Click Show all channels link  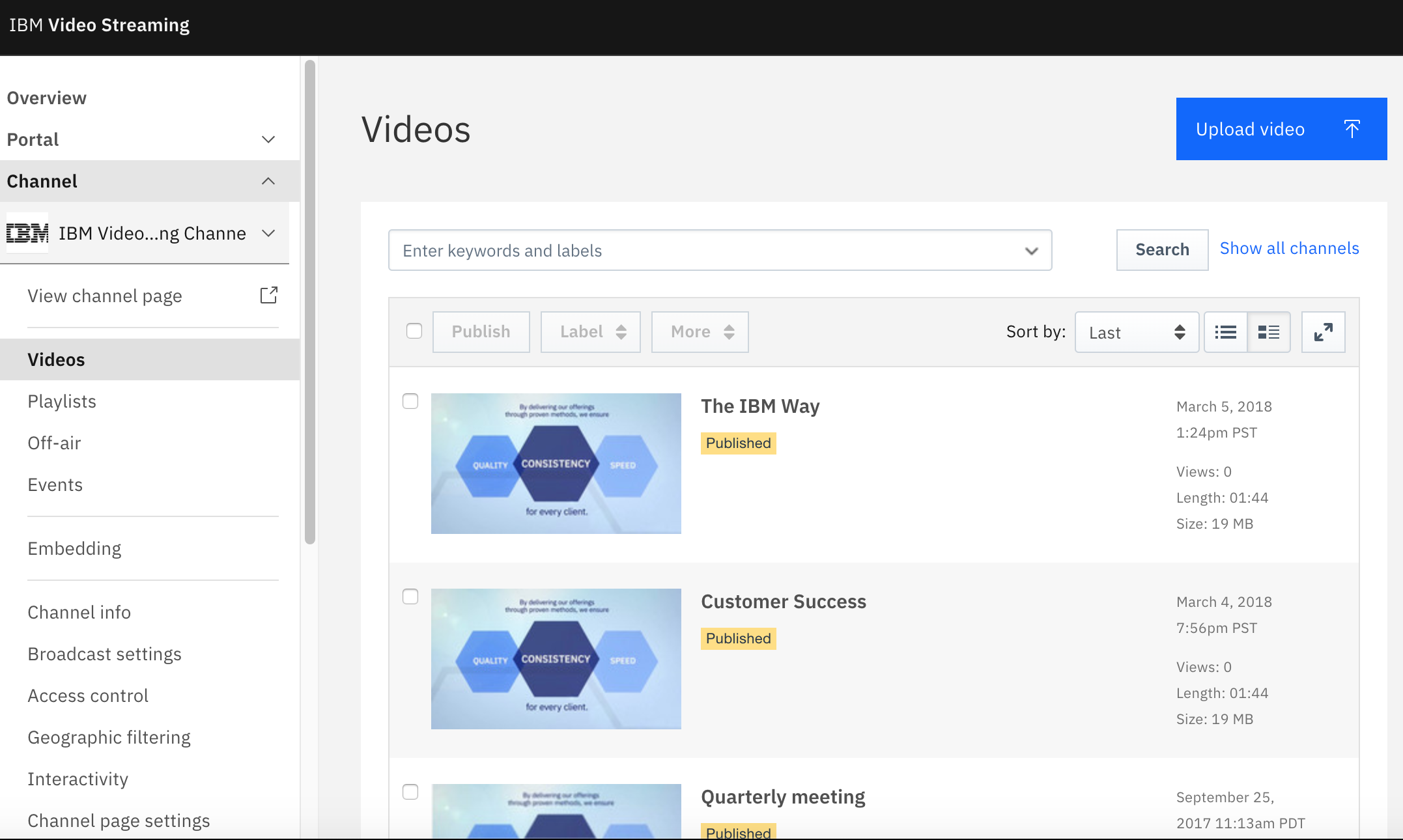[1289, 248]
